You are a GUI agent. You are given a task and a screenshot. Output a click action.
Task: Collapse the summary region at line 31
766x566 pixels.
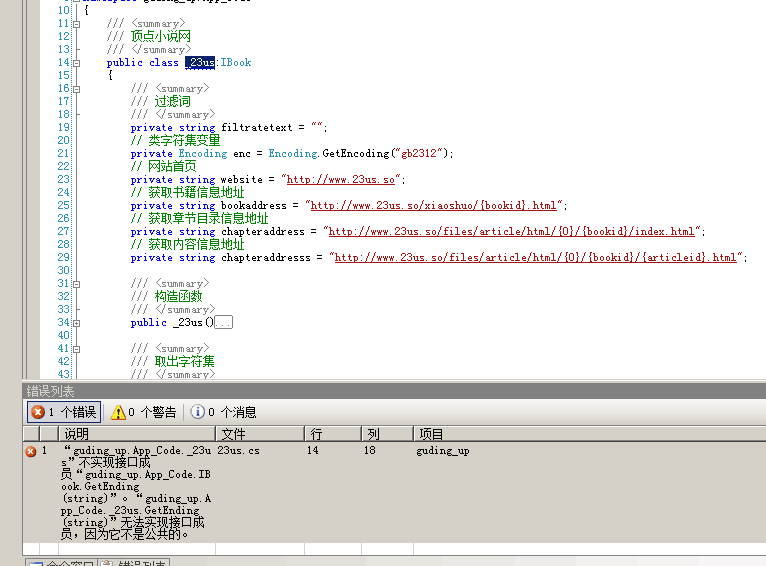76,284
